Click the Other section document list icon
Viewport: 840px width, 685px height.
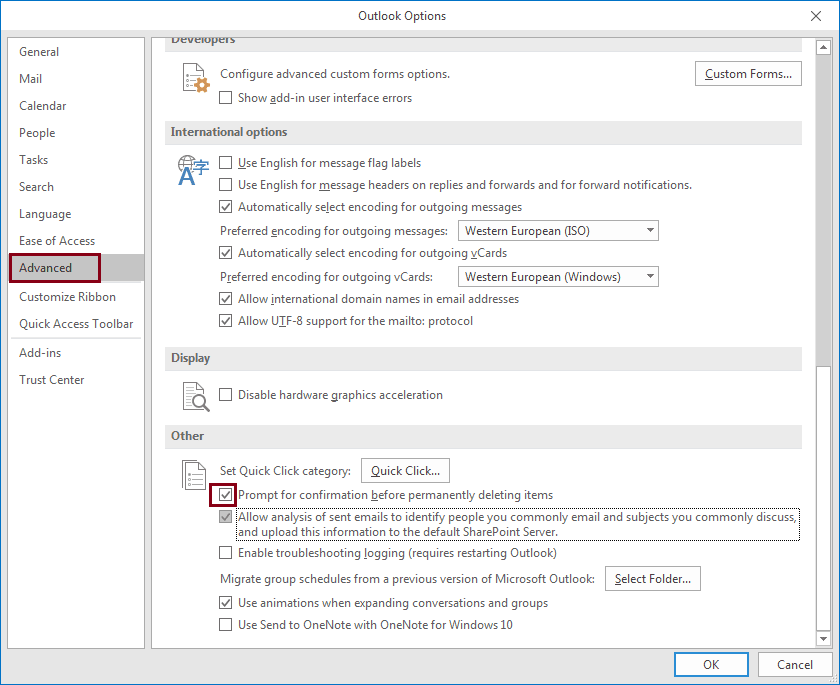194,475
